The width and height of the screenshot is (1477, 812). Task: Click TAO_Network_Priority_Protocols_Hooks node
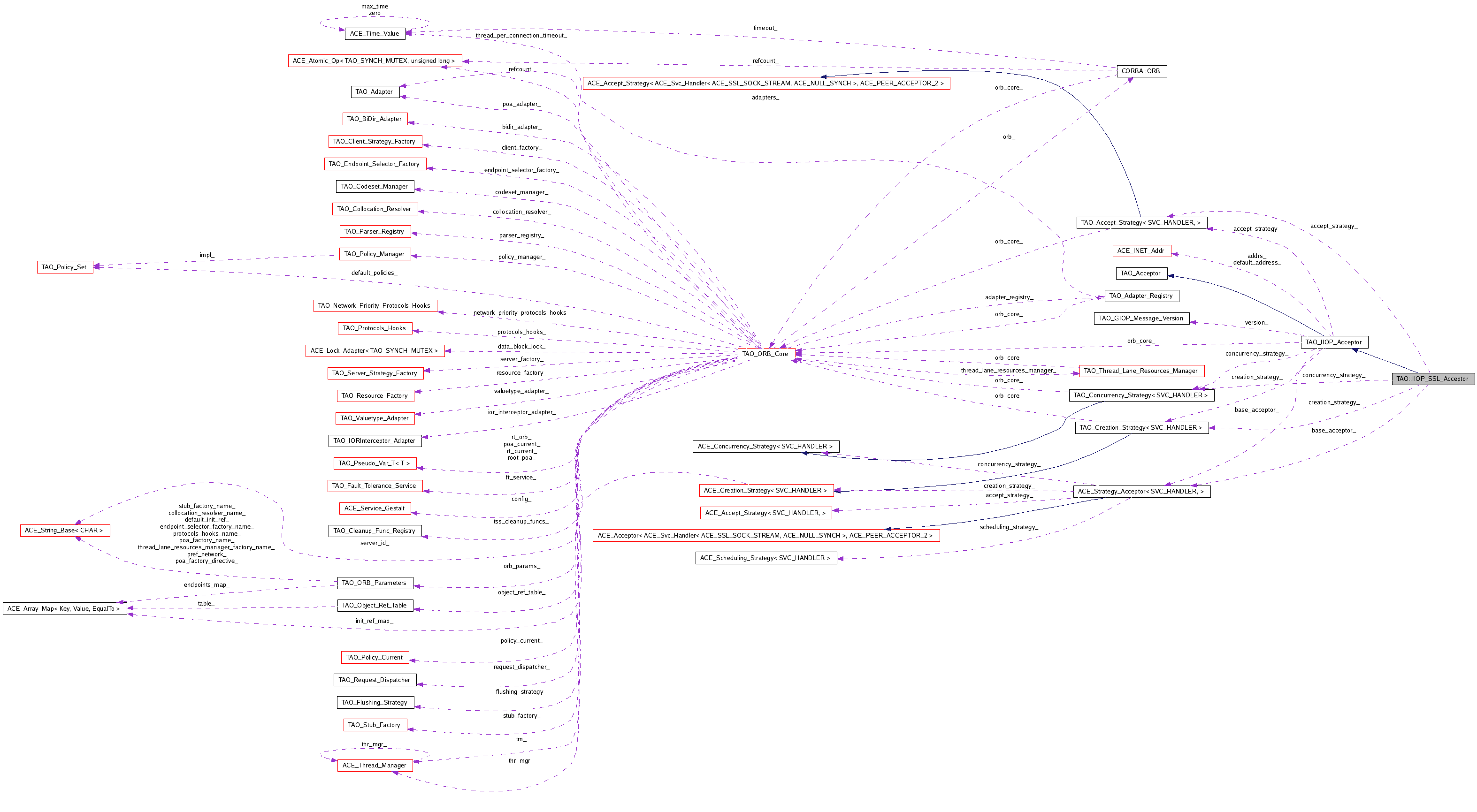tap(374, 305)
